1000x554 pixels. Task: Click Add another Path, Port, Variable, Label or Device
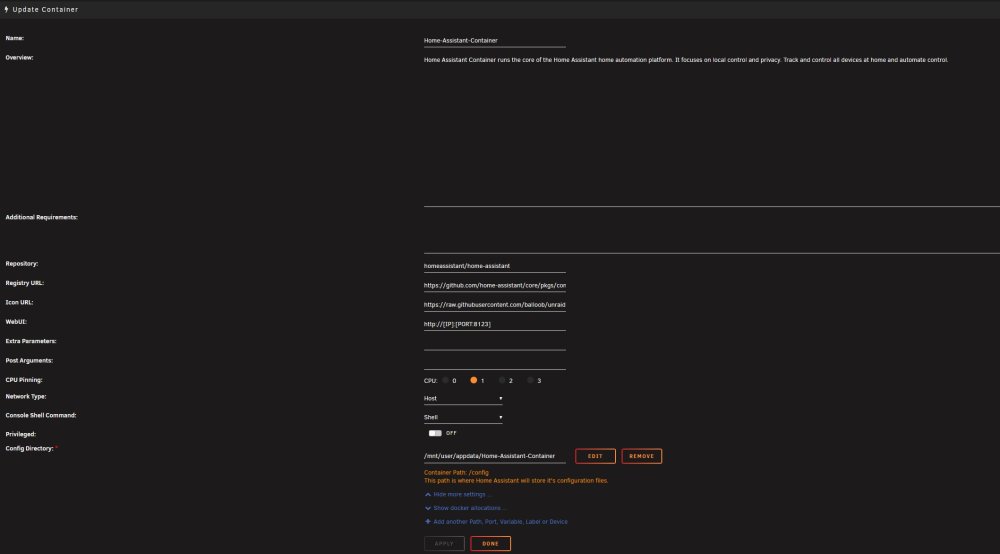click(500, 521)
